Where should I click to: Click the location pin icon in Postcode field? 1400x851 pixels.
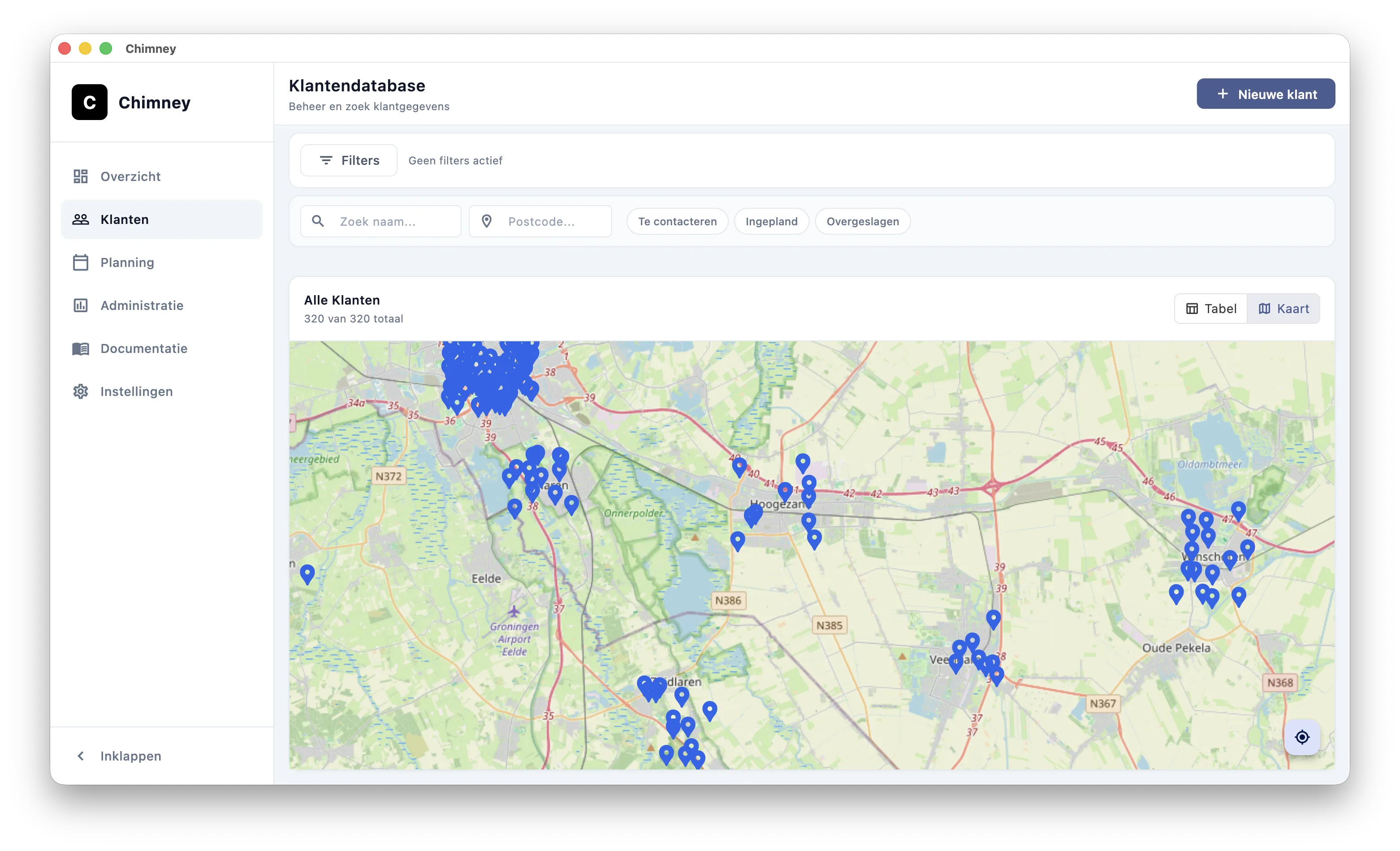(x=487, y=221)
